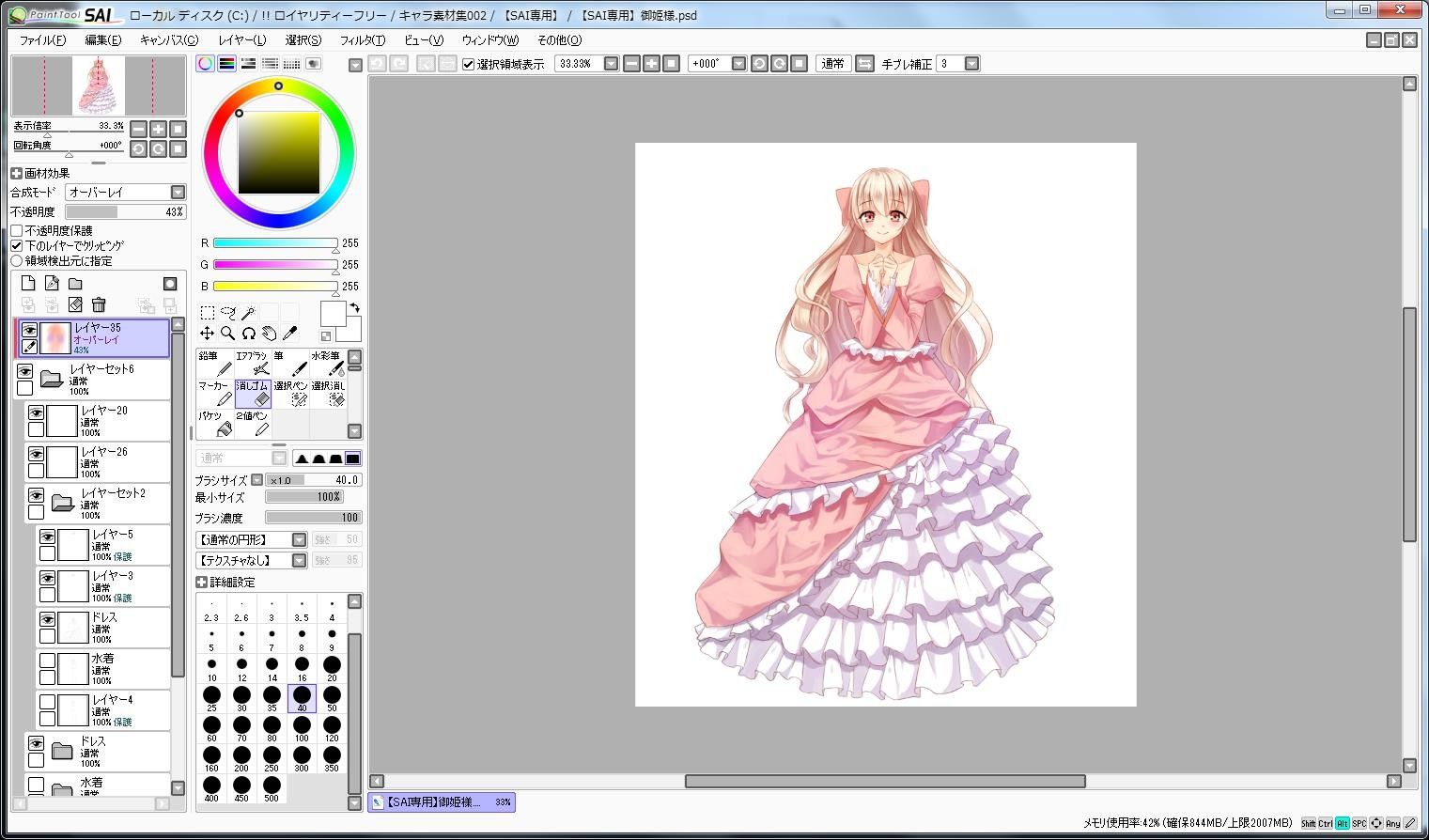1429x840 pixels.
Task: Open the レイヤー(L) menu
Action: pos(242,40)
